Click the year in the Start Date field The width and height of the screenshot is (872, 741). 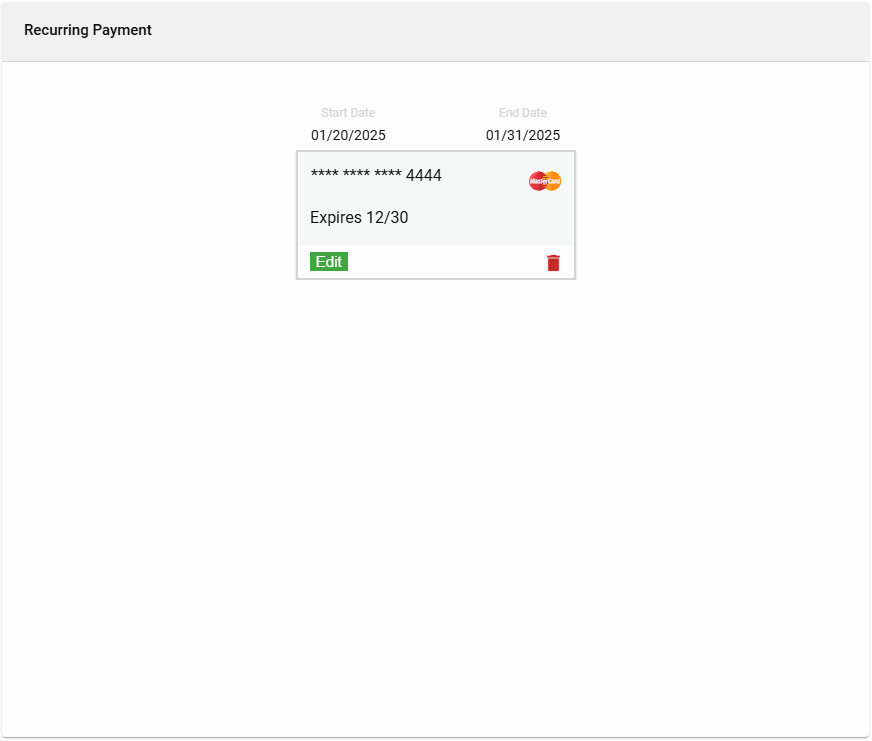pyautogui.click(x=369, y=135)
